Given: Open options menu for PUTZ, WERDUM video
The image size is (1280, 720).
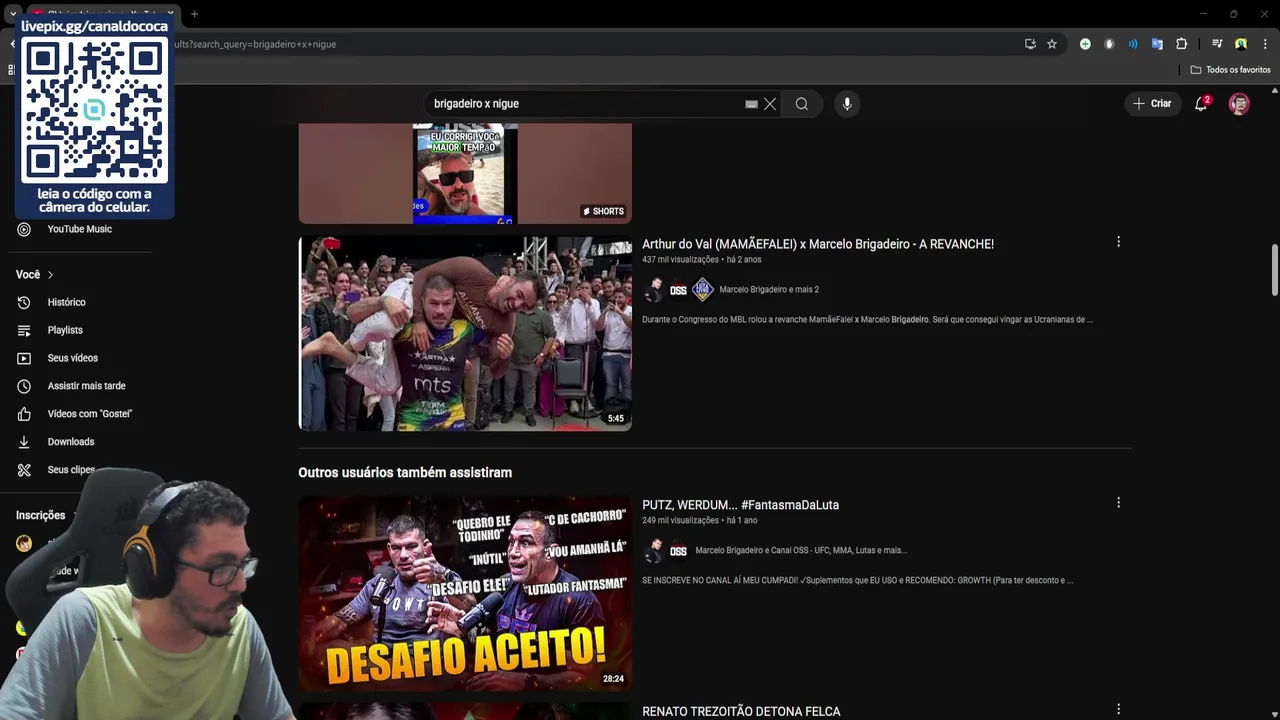Looking at the screenshot, I should [x=1118, y=503].
